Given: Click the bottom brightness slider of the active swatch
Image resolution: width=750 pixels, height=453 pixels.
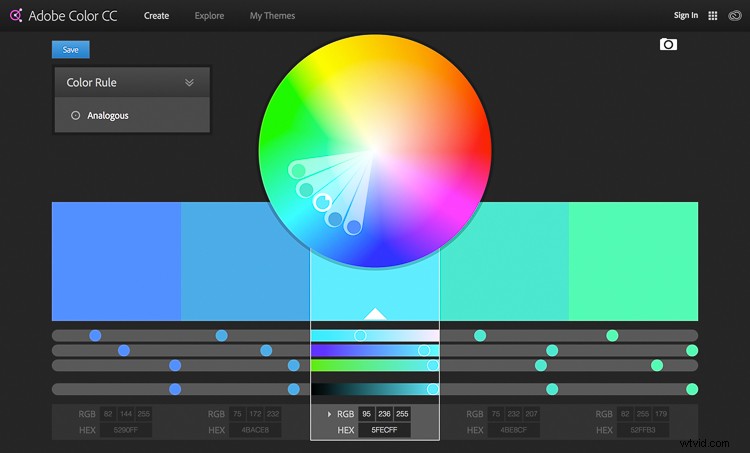Looking at the screenshot, I should [374, 389].
